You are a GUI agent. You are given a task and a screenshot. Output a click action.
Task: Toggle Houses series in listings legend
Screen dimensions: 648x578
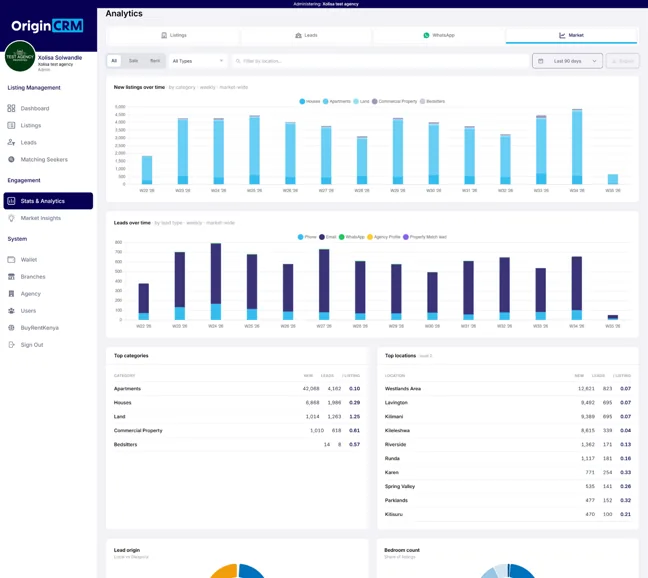pyautogui.click(x=310, y=101)
